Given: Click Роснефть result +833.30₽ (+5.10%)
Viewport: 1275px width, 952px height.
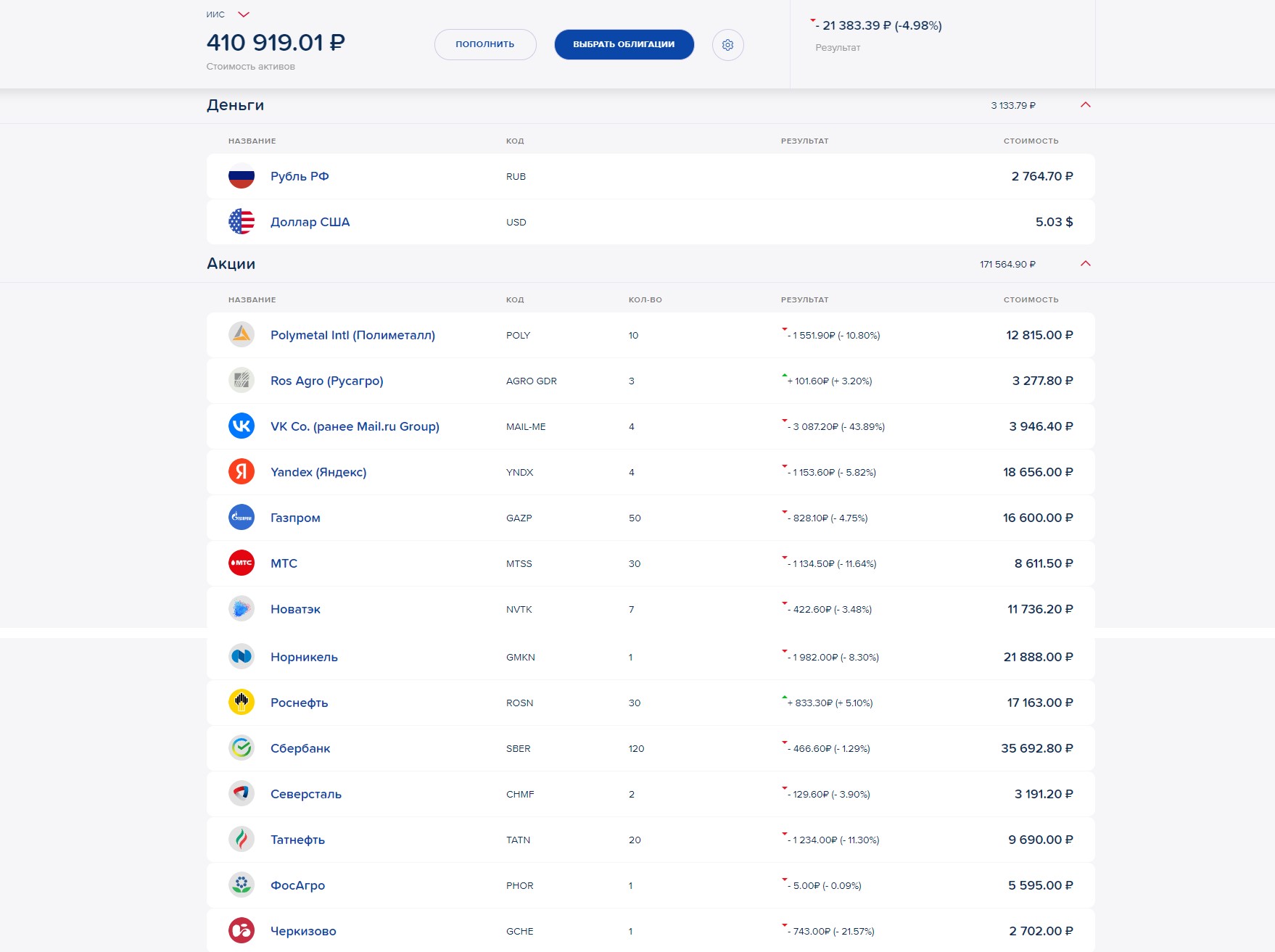Looking at the screenshot, I should [x=830, y=703].
